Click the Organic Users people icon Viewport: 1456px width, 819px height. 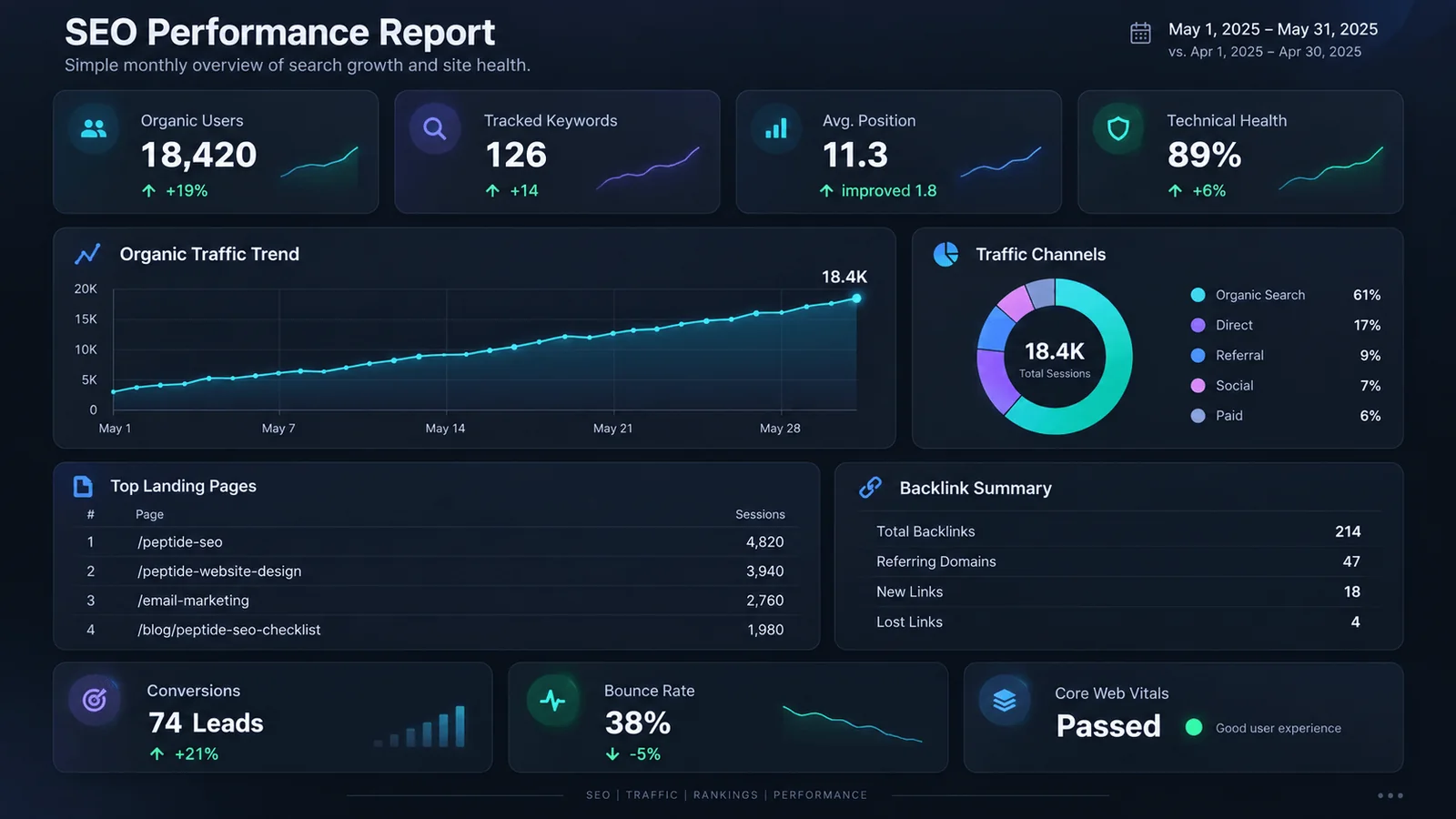[94, 129]
